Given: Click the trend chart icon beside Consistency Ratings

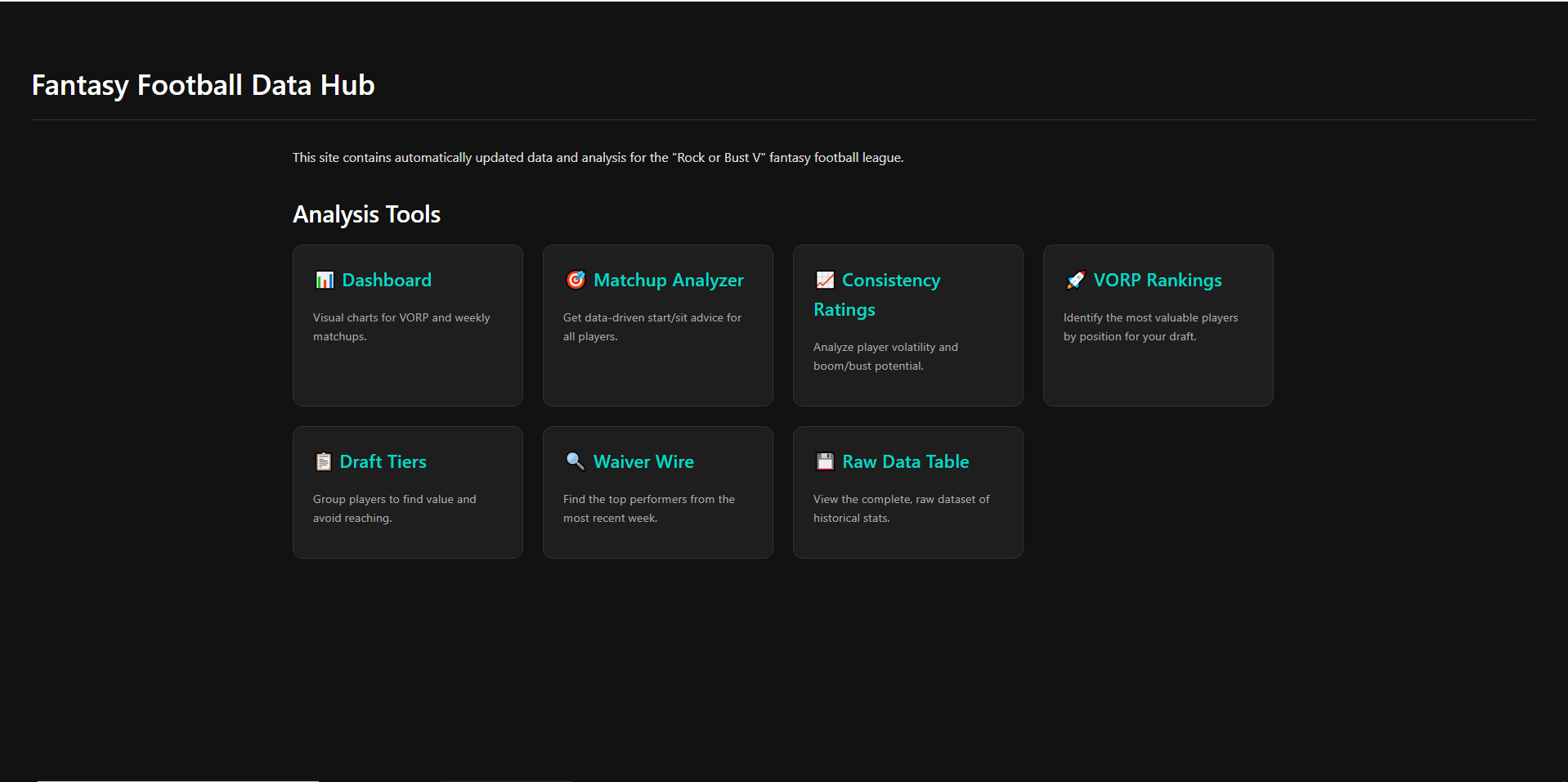Looking at the screenshot, I should point(825,280).
